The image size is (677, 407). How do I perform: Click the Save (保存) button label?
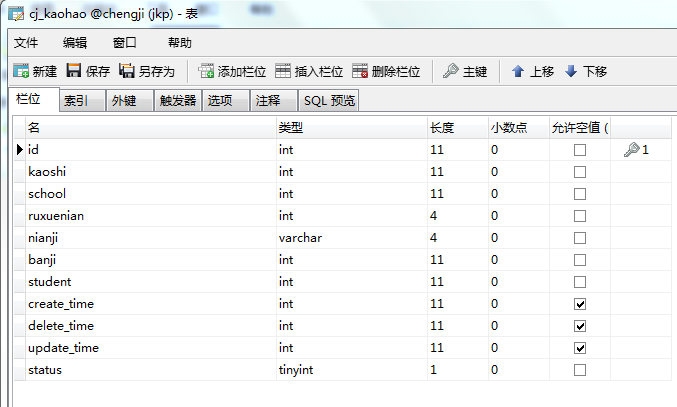98,71
